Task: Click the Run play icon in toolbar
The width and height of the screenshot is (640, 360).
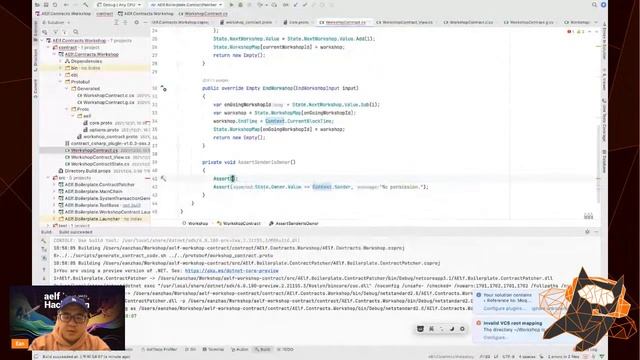Action: pyautogui.click(x=231, y=4)
